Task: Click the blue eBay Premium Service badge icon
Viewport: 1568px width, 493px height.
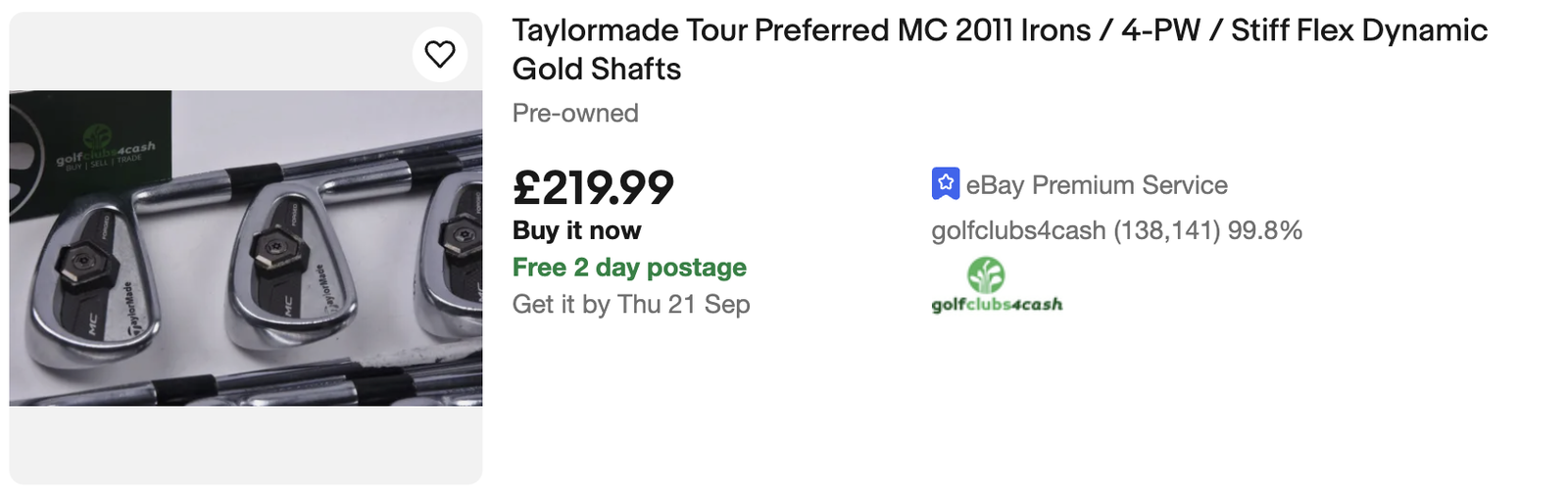Action: pos(945,183)
